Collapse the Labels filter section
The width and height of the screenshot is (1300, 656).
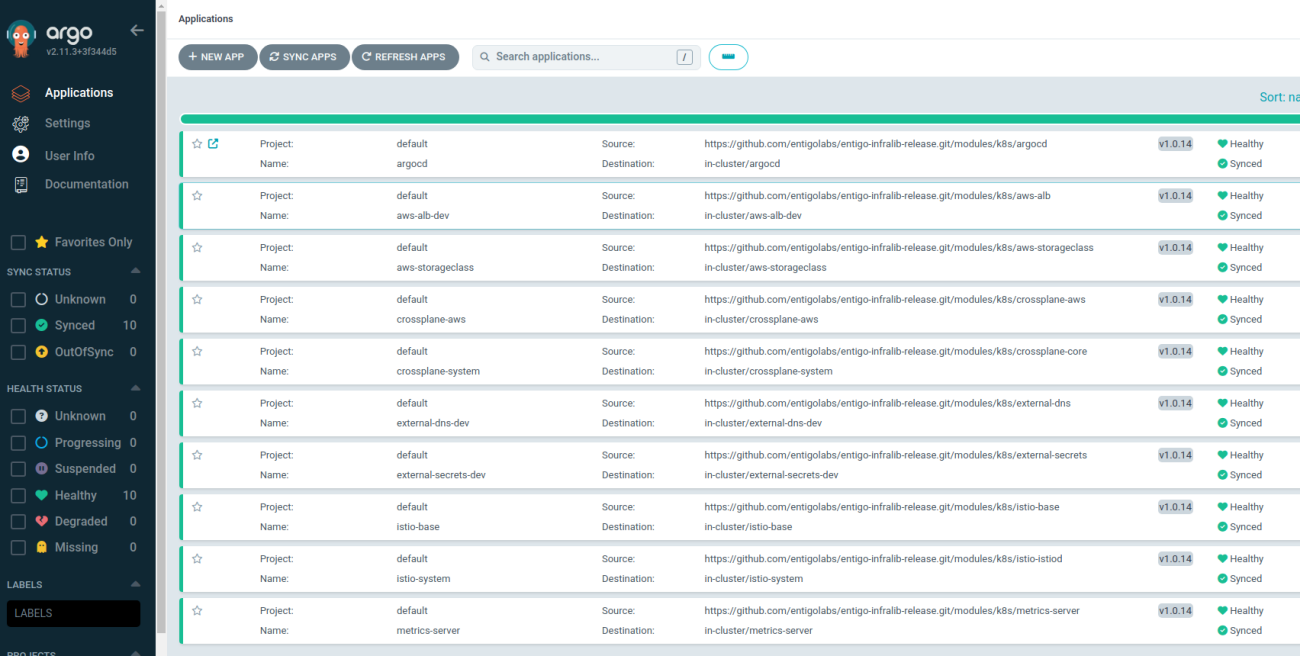point(136,584)
